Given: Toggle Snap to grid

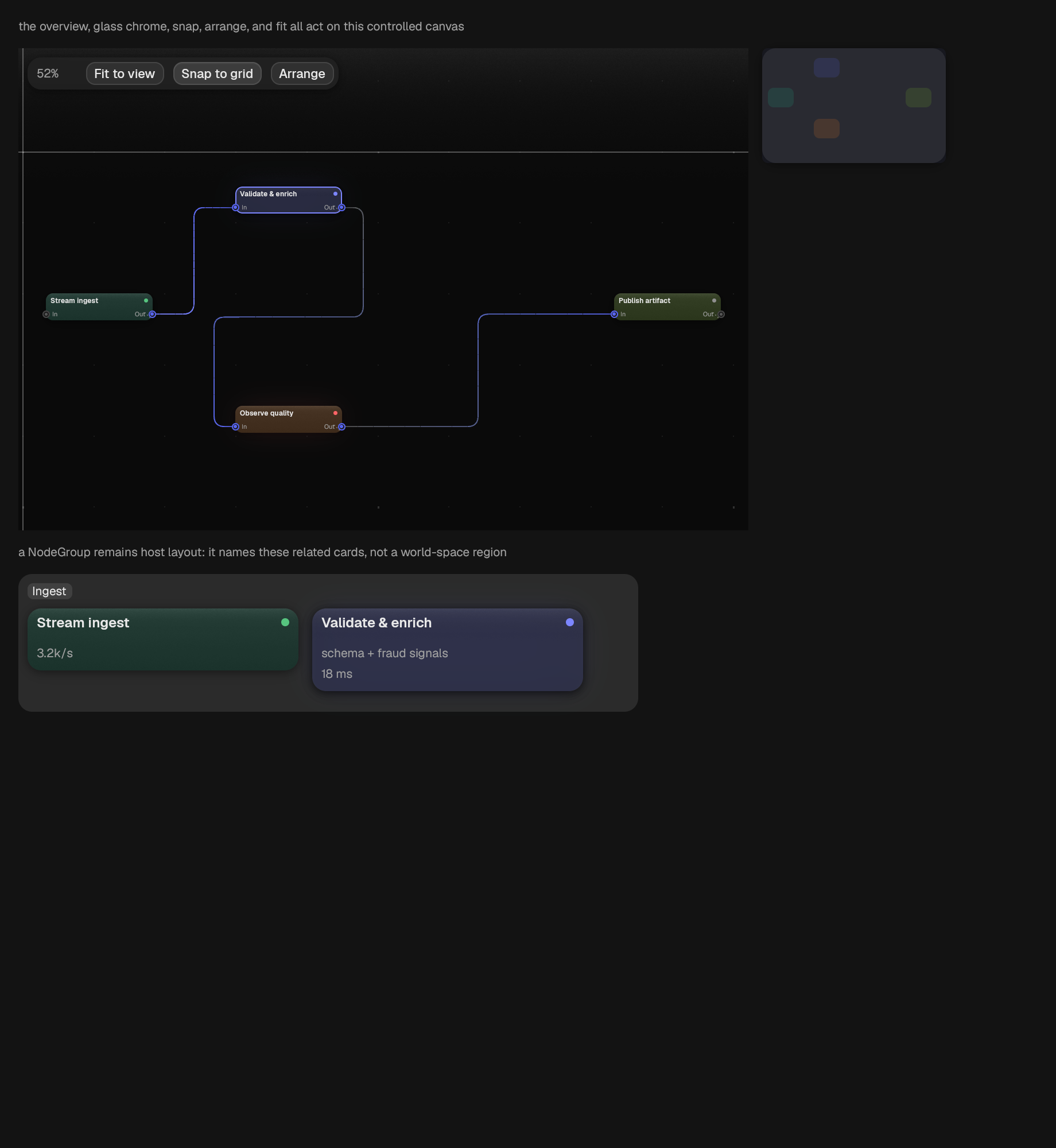Looking at the screenshot, I should [x=217, y=73].
